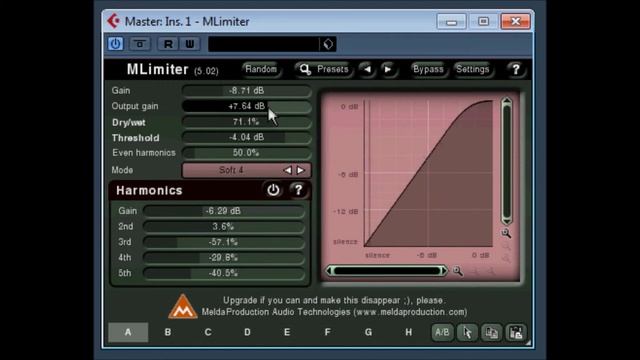This screenshot has height=360, width=640.
Task: Toggle the A/B comparison button
Action: point(442,332)
